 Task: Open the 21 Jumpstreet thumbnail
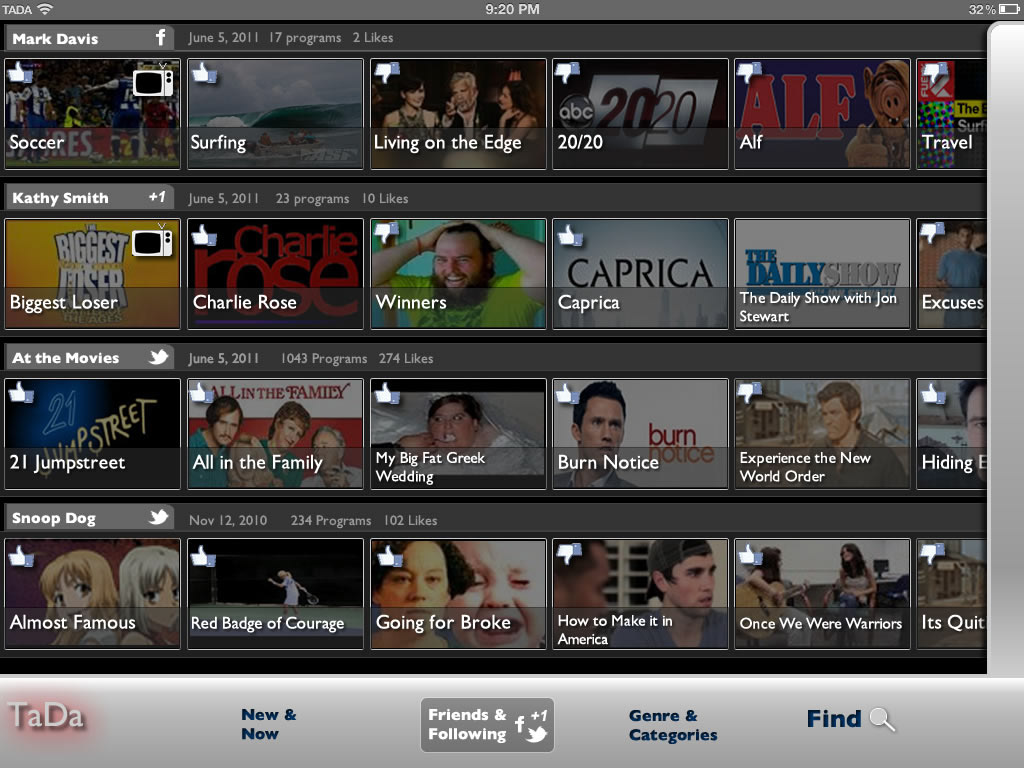(92, 434)
